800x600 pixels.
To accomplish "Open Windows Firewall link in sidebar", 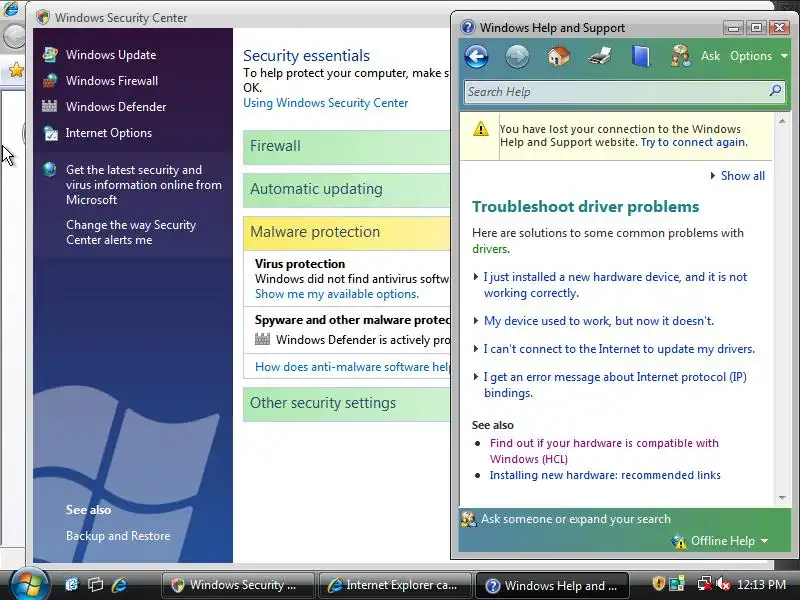I will 112,81.
